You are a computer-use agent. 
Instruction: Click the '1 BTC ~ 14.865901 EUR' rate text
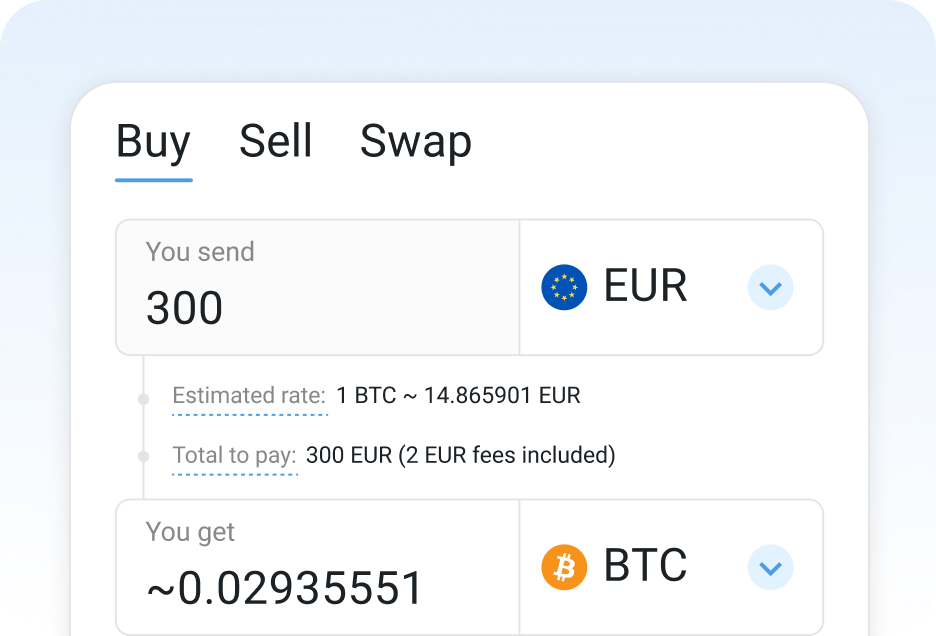click(x=458, y=396)
